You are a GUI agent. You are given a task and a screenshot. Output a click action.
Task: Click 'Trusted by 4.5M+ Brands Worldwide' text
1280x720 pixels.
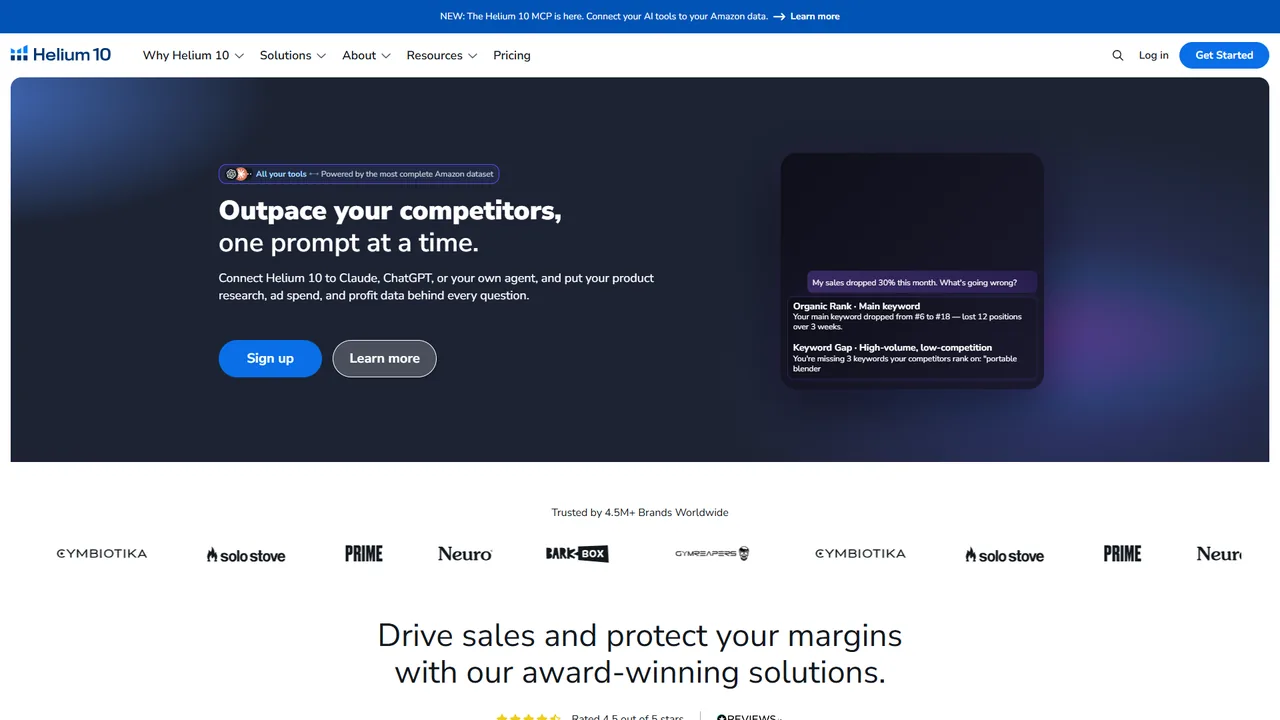coord(640,512)
